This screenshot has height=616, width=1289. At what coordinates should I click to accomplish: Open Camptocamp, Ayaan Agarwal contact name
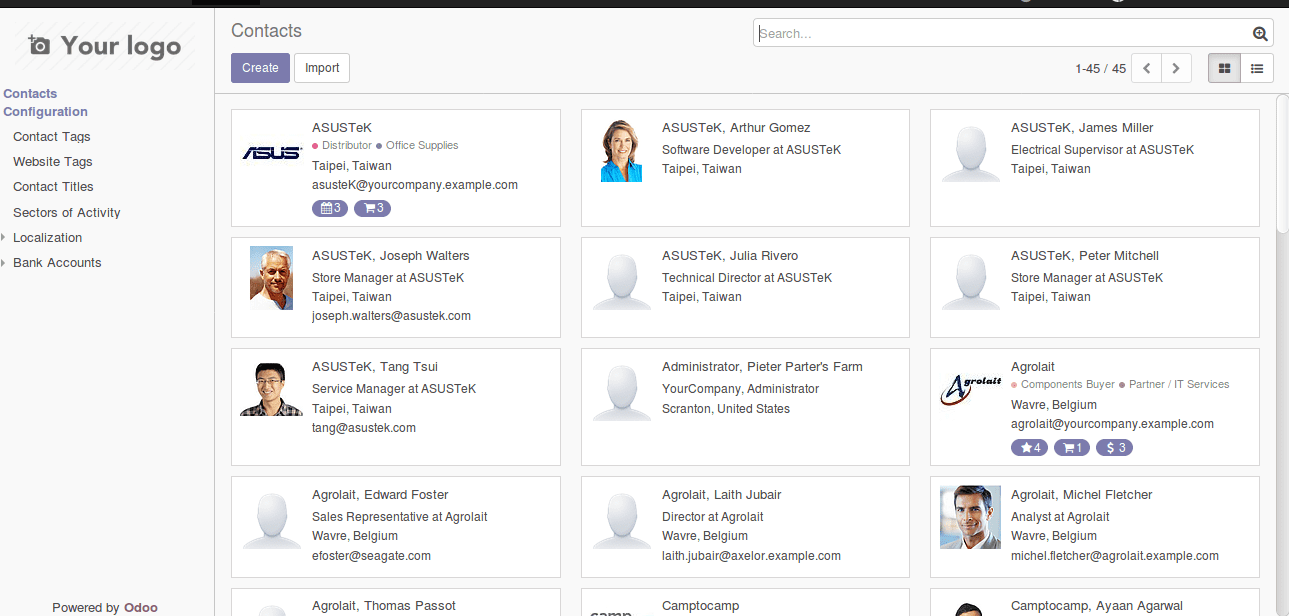tap(1097, 606)
